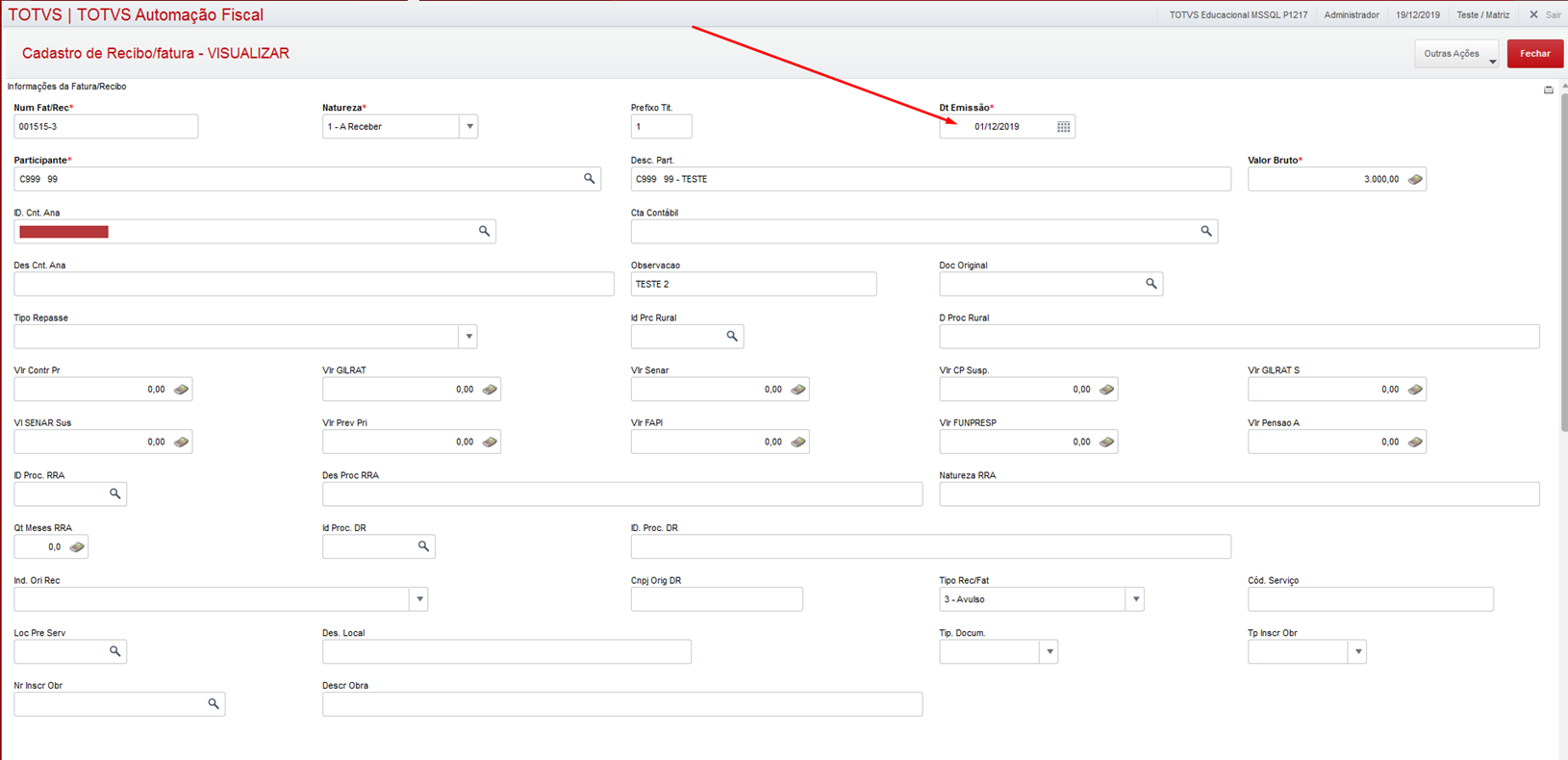Click TOTVS Educacional MSSQL P1217 environment label
The width and height of the screenshot is (1568, 760).
(x=1238, y=14)
